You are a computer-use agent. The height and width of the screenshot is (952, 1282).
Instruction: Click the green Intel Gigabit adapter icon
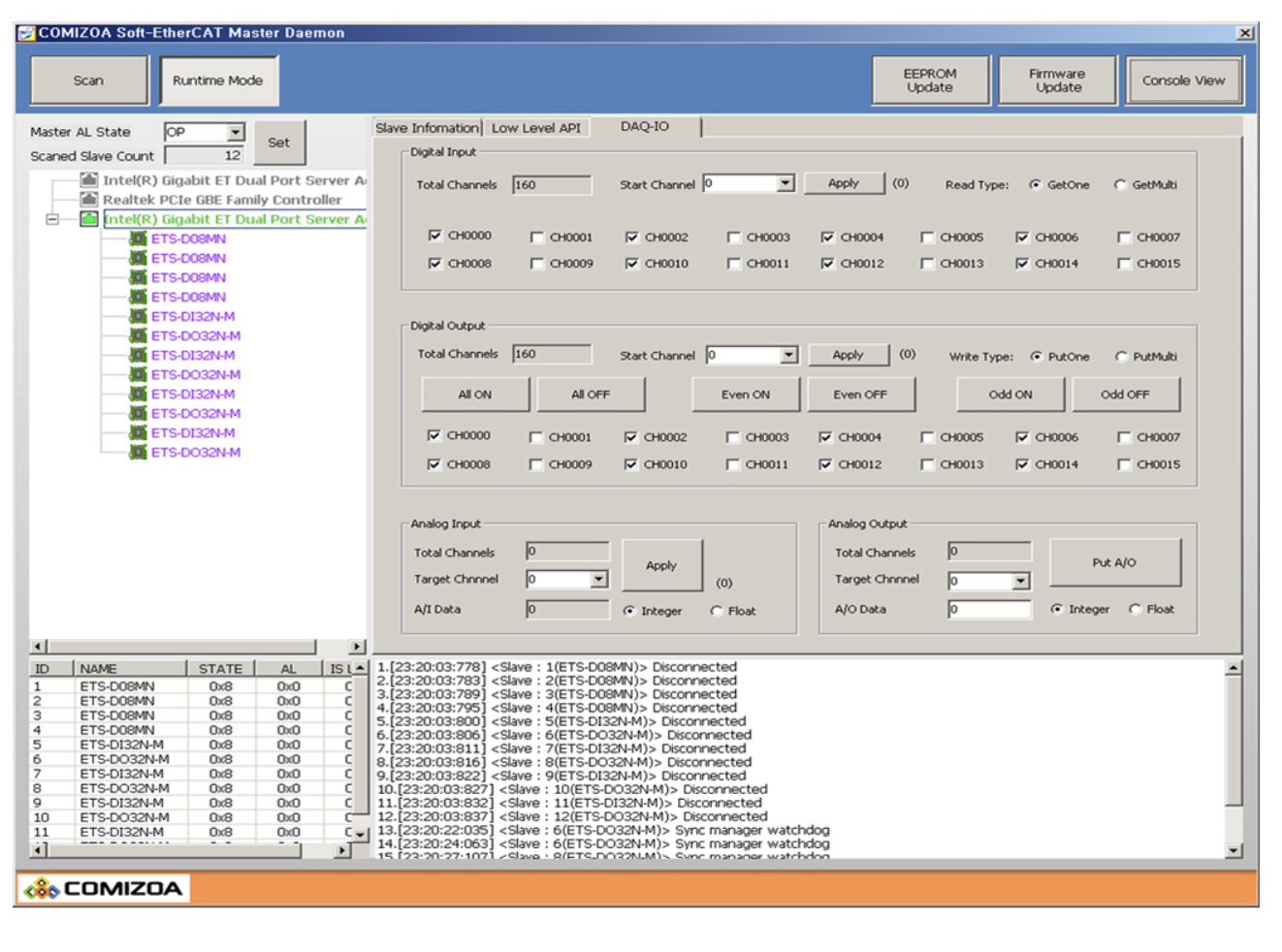pyautogui.click(x=88, y=218)
